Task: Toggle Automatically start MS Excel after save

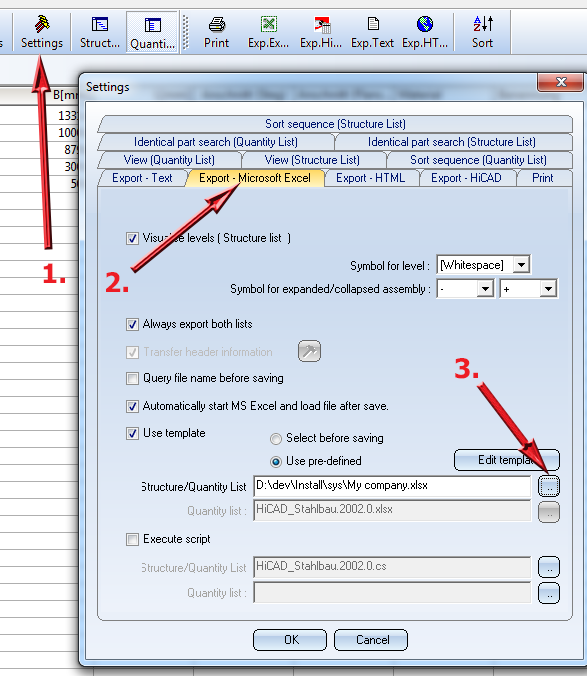Action: point(132,406)
